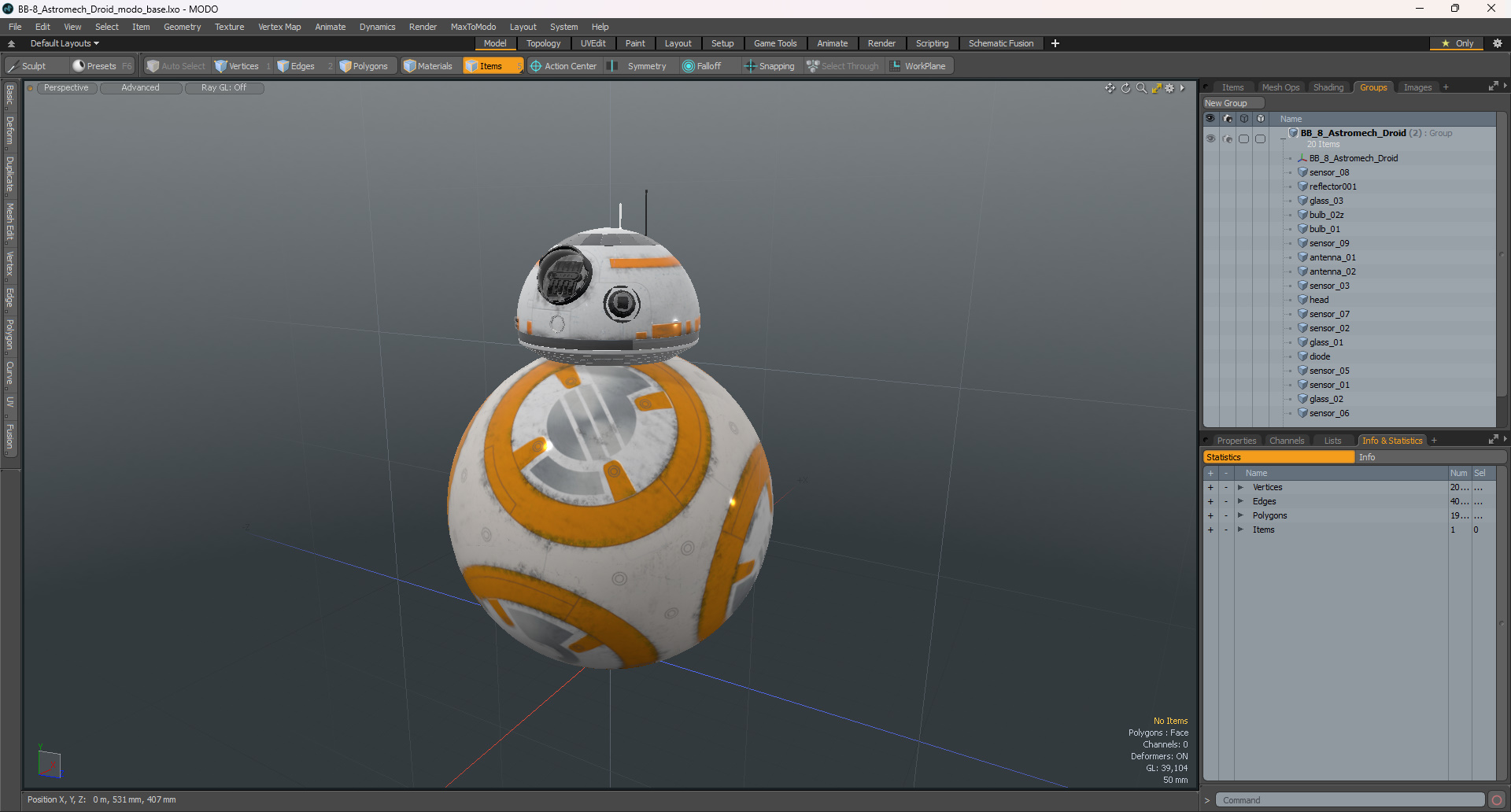Open WorkPlane options
This screenshot has width=1511, height=812.
[920, 66]
